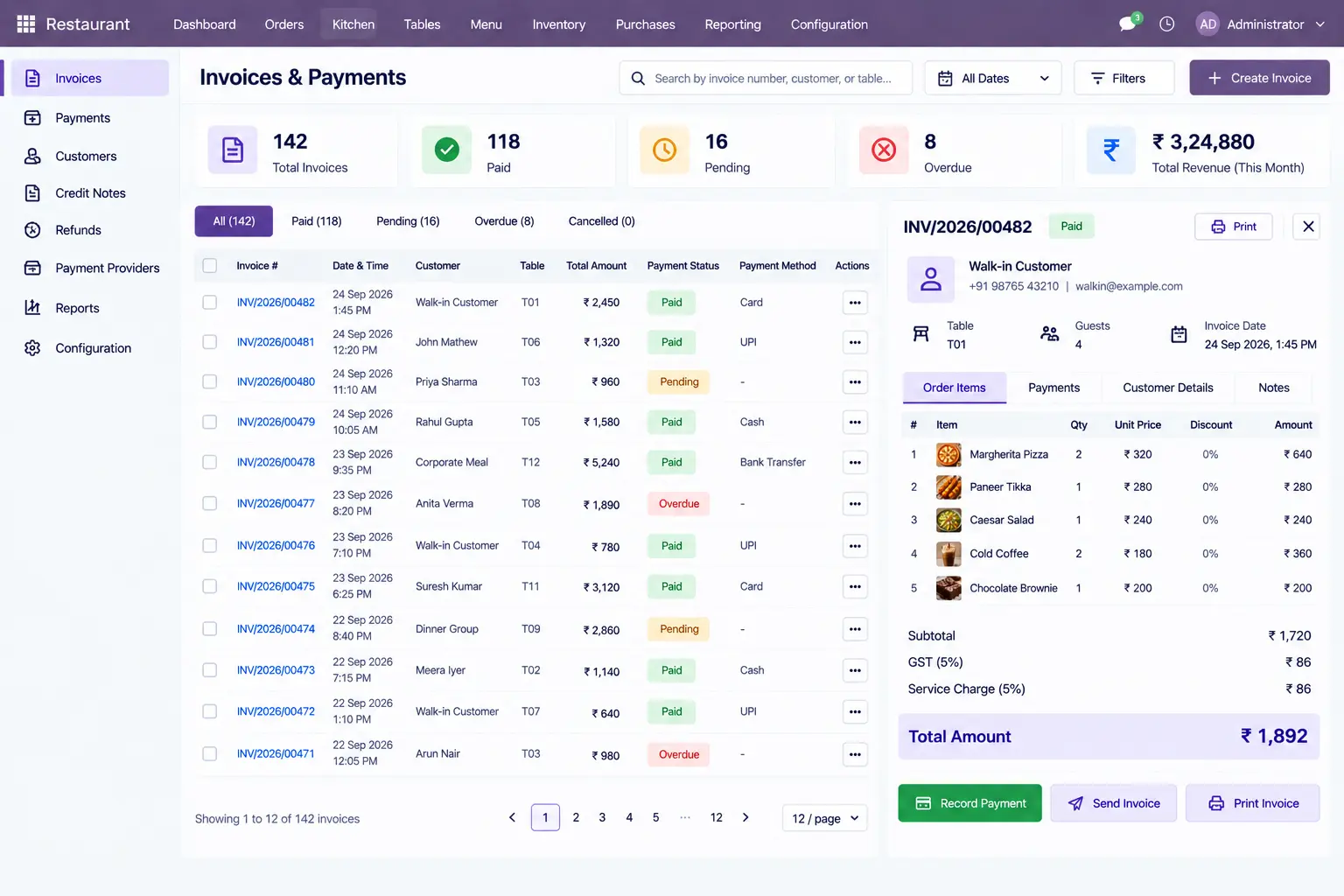Image resolution: width=1344 pixels, height=896 pixels.
Task: Open actions dropdown for INV/2026/00478
Action: (855, 463)
